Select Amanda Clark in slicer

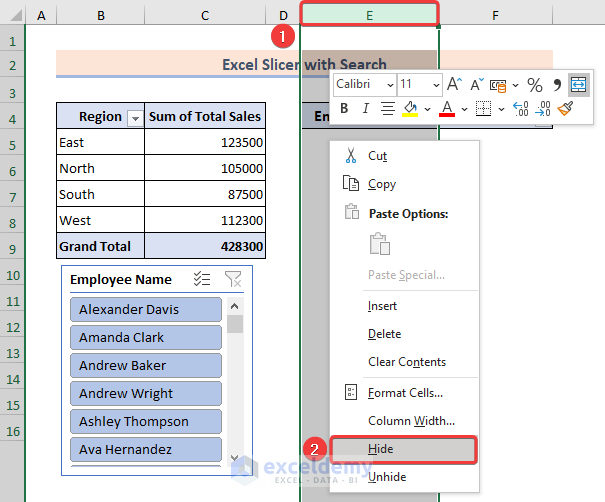(146, 338)
